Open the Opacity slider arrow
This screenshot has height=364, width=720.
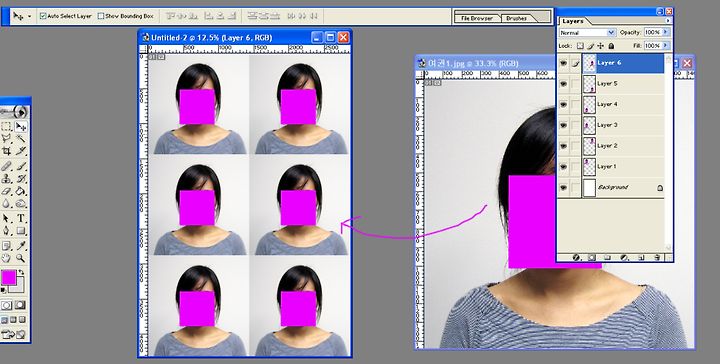[x=665, y=32]
